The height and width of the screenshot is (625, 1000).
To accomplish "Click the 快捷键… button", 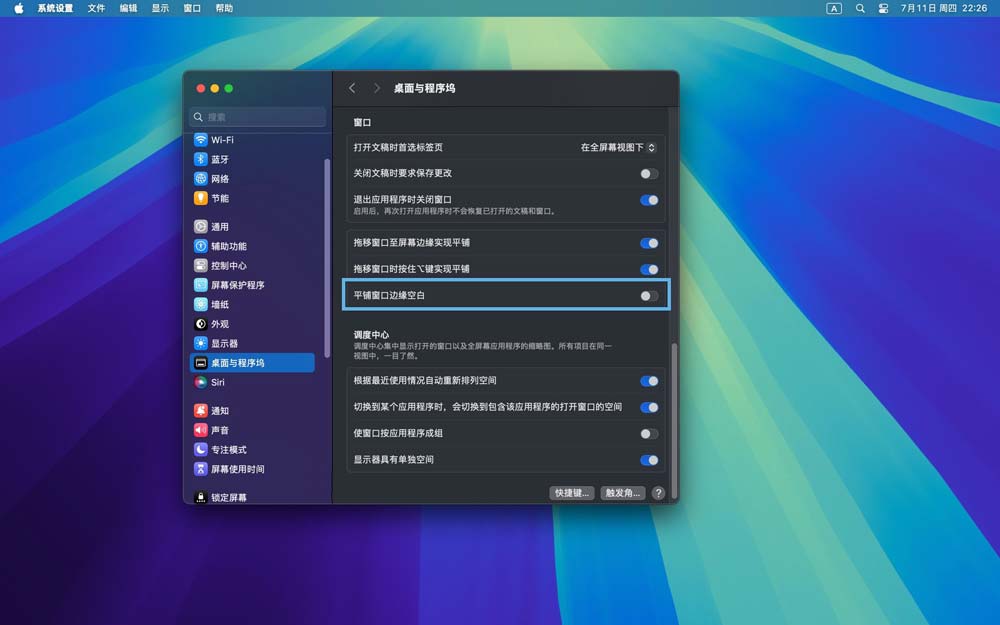I will tap(571, 492).
